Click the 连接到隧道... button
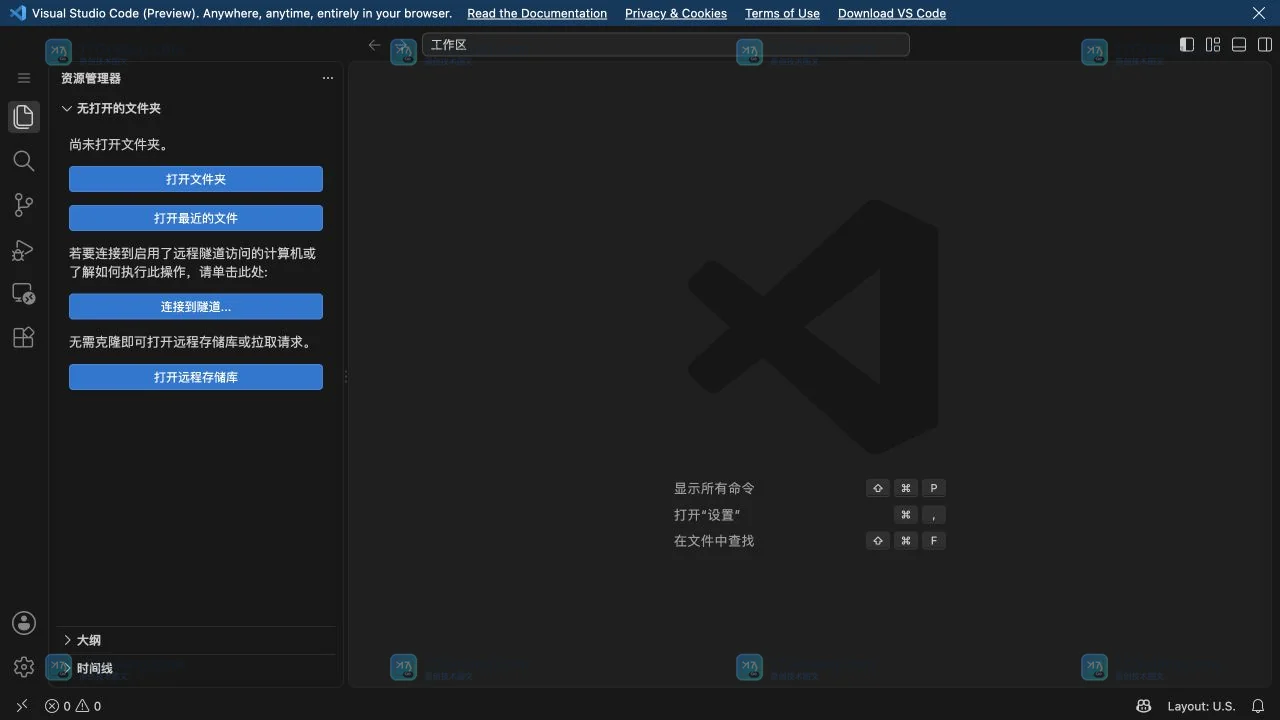This screenshot has height=720, width=1280. [196, 307]
